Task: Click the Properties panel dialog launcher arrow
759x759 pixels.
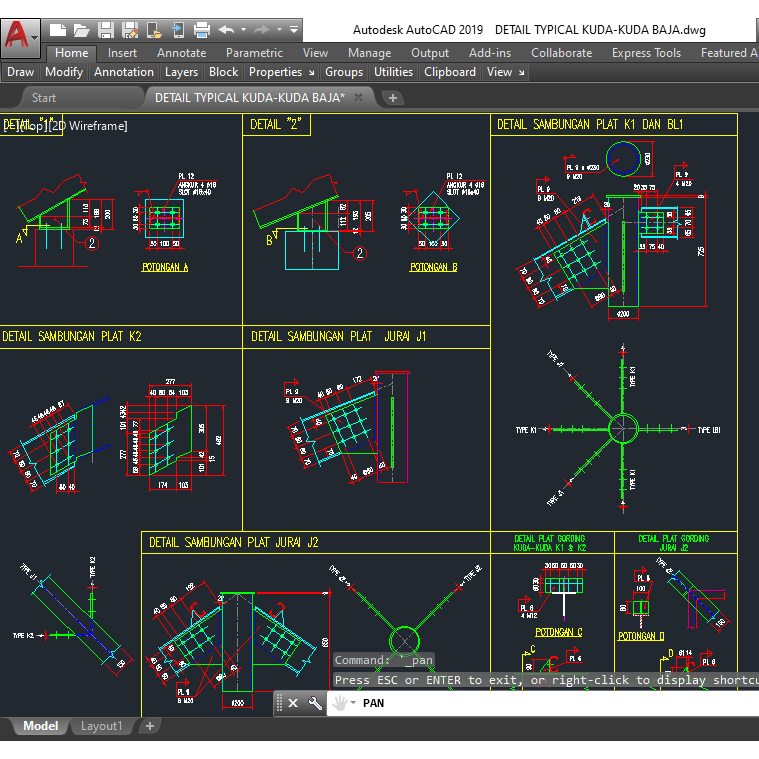Action: (x=312, y=73)
